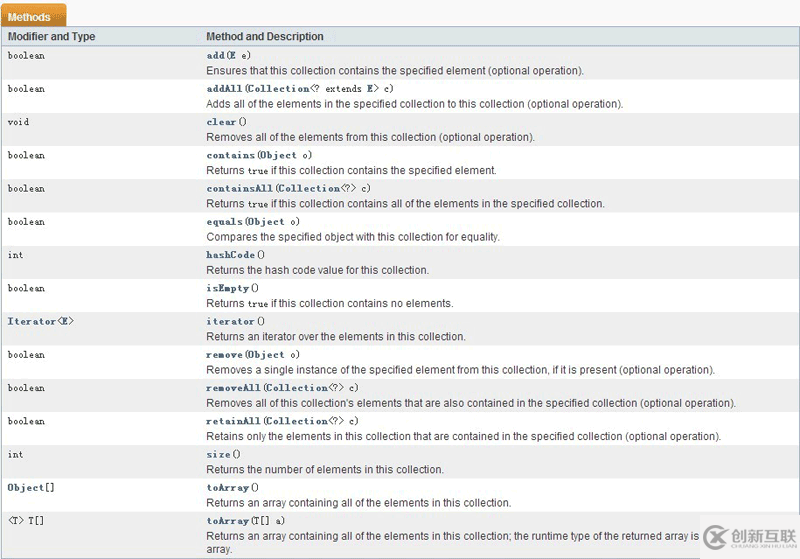The image size is (800, 559).
Task: Open the contains(Object o) method link
Action: pos(231,155)
